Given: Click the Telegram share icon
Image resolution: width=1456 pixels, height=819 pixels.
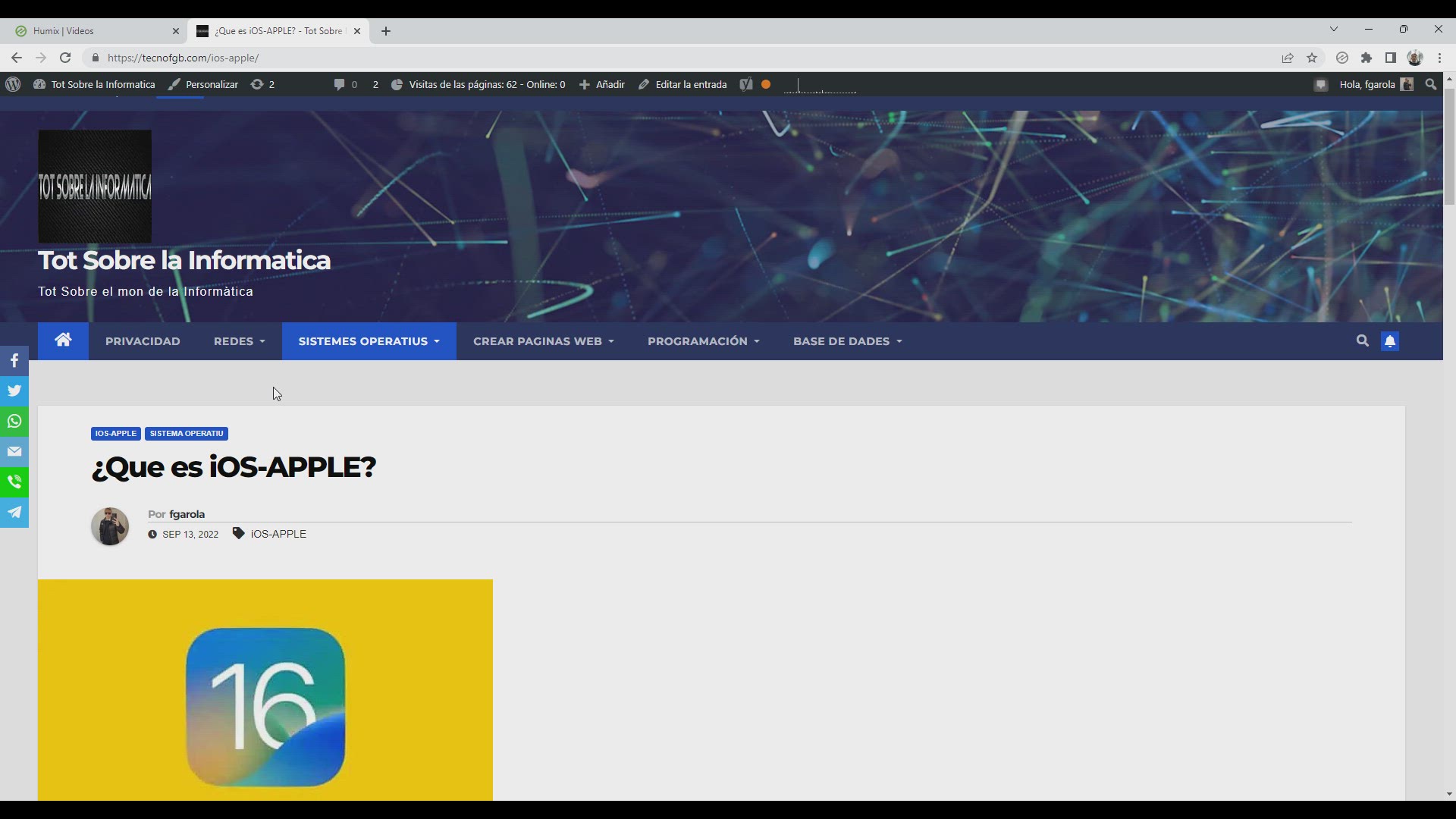Looking at the screenshot, I should click(x=14, y=513).
